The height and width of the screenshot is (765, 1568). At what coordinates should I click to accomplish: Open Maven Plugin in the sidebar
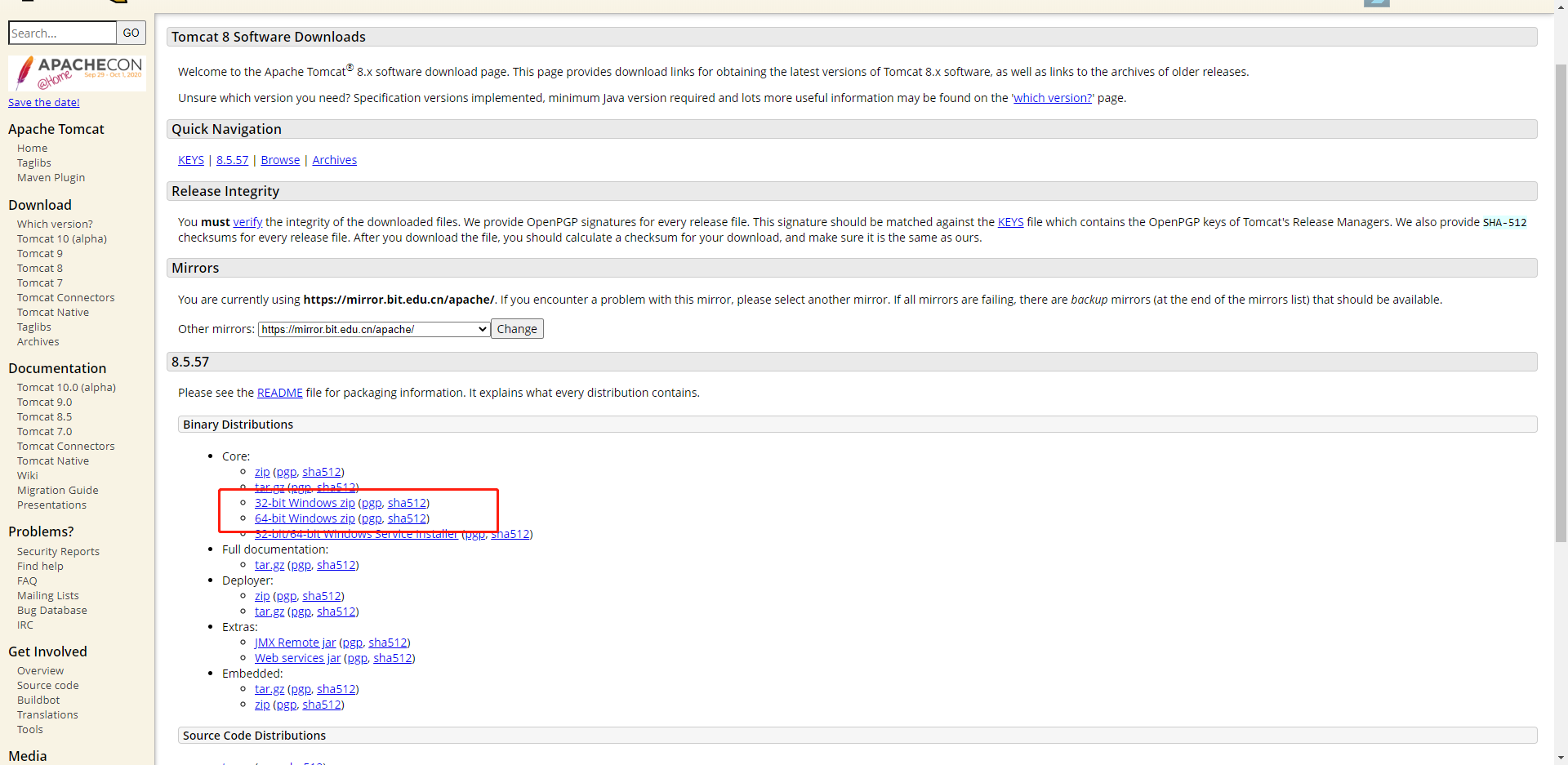51,178
